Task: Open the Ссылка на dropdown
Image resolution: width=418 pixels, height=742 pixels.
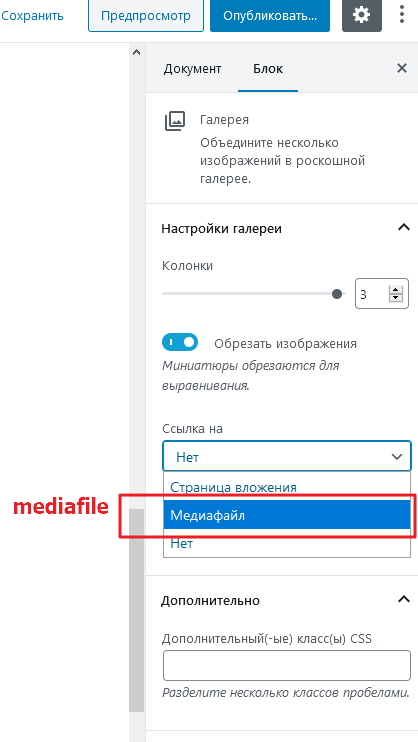Action: (x=287, y=456)
